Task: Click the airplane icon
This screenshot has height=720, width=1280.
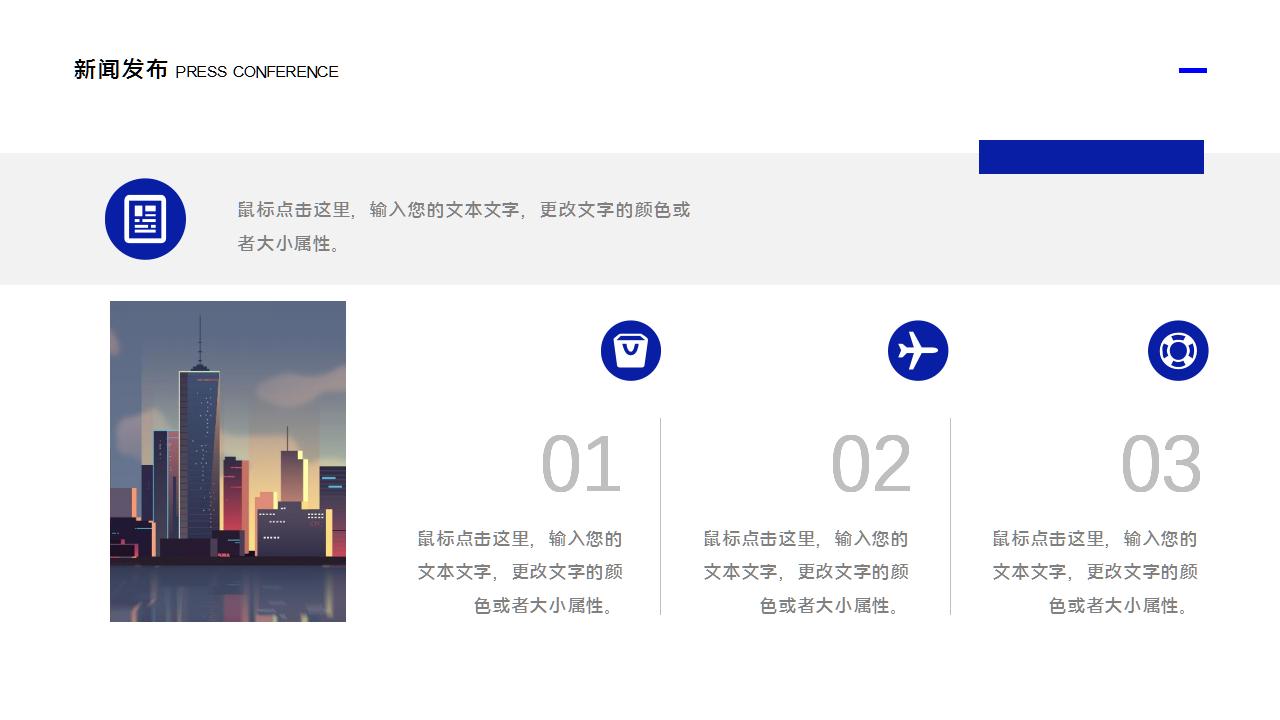Action: pyautogui.click(x=918, y=351)
